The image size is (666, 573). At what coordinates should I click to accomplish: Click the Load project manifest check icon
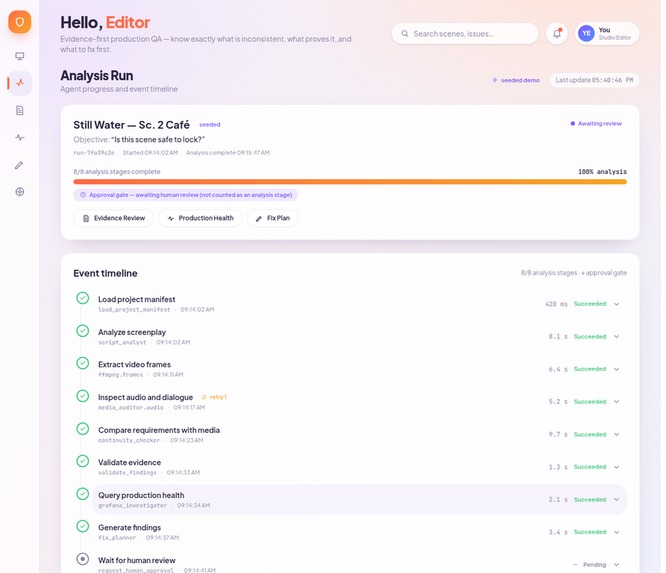83,298
